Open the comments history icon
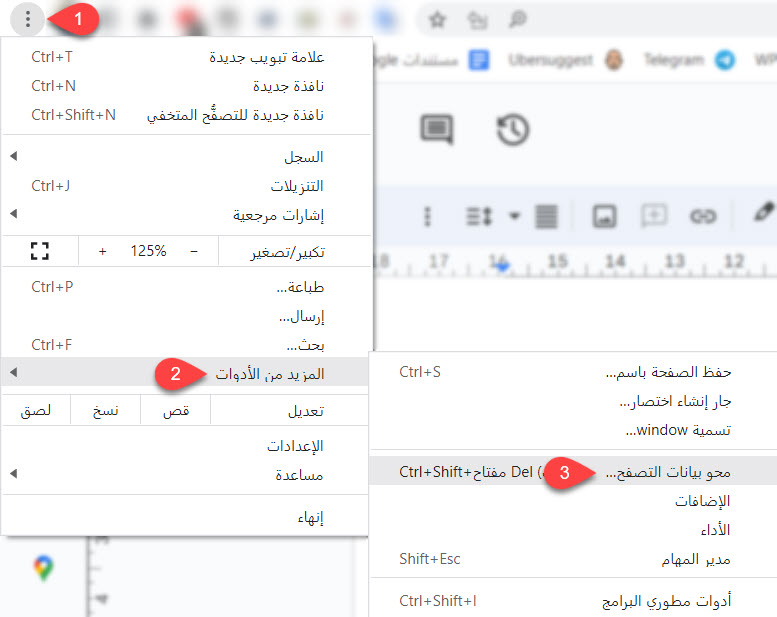777x617 pixels. coord(437,129)
